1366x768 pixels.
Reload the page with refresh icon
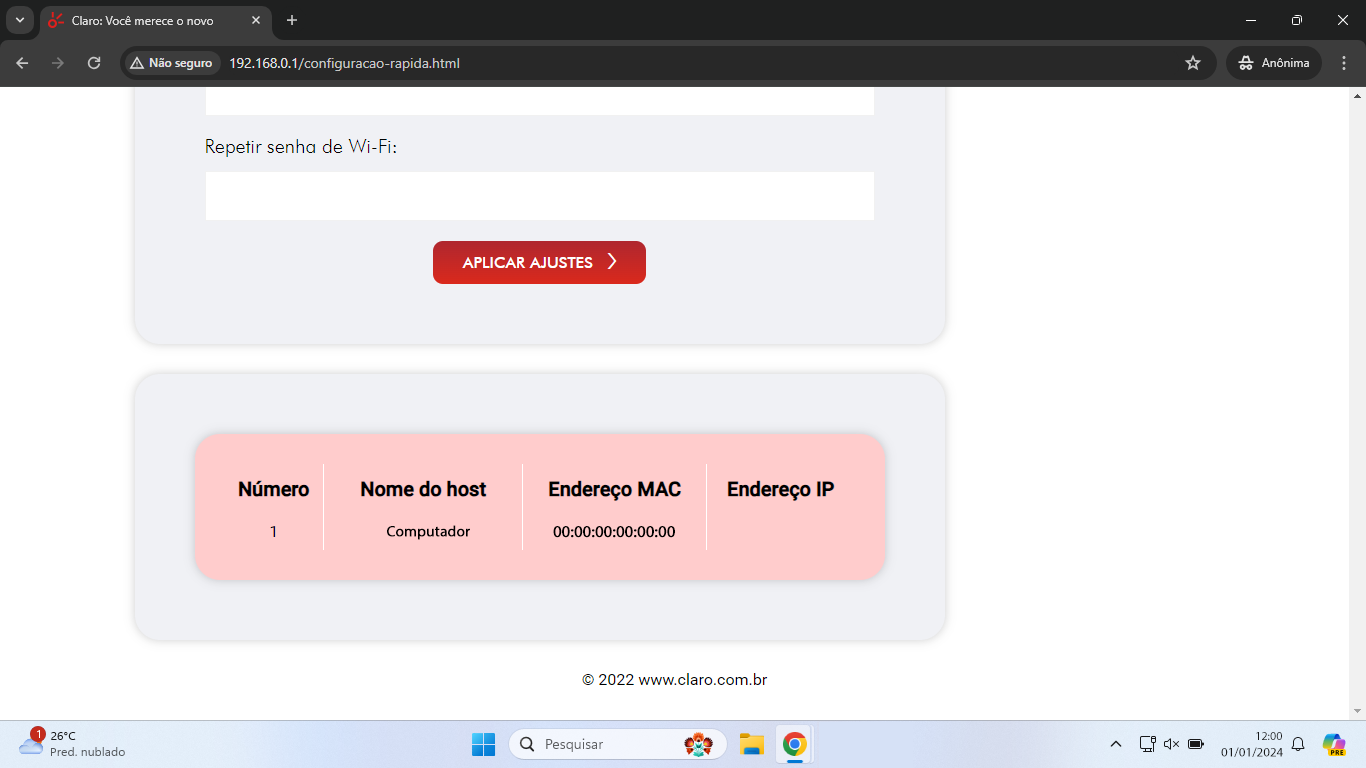(94, 63)
